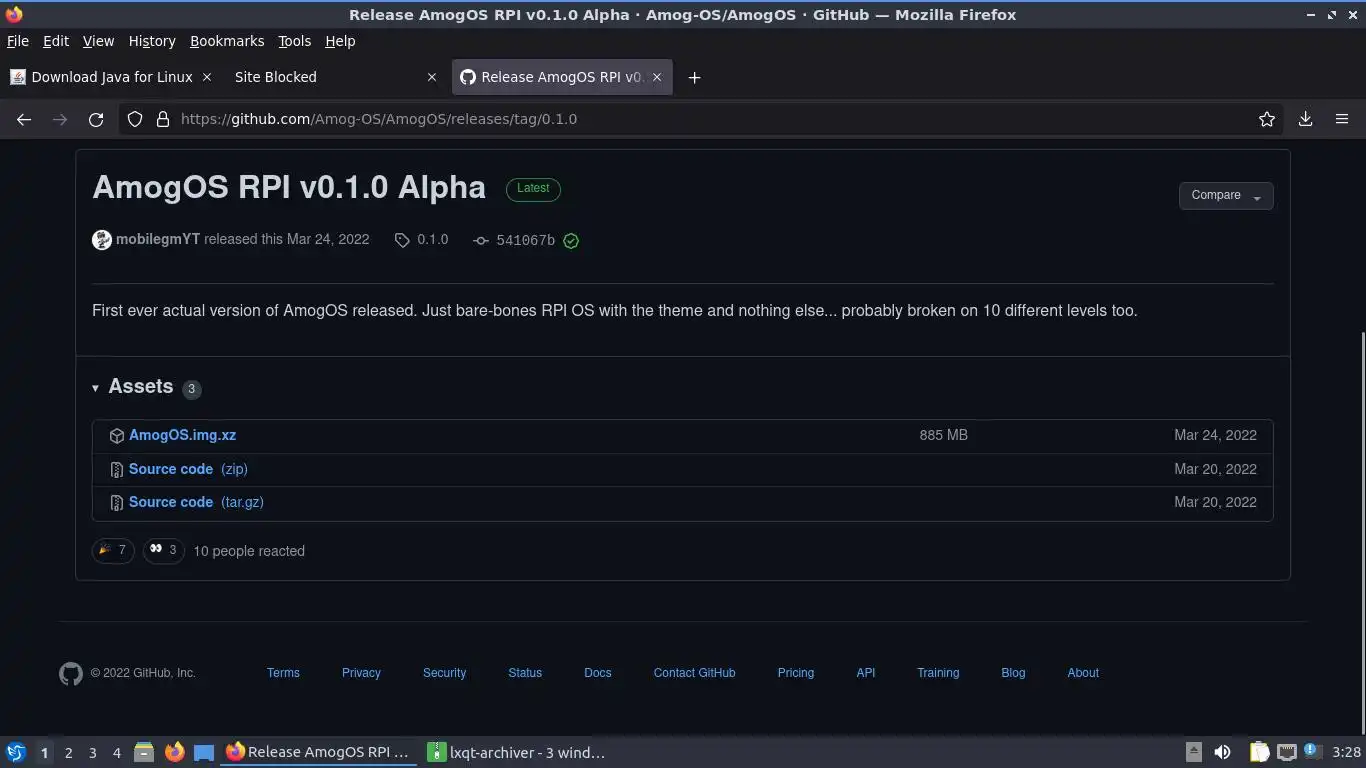Image resolution: width=1366 pixels, height=768 pixels.
Task: Close the Site Blocked tab
Action: tap(432, 77)
